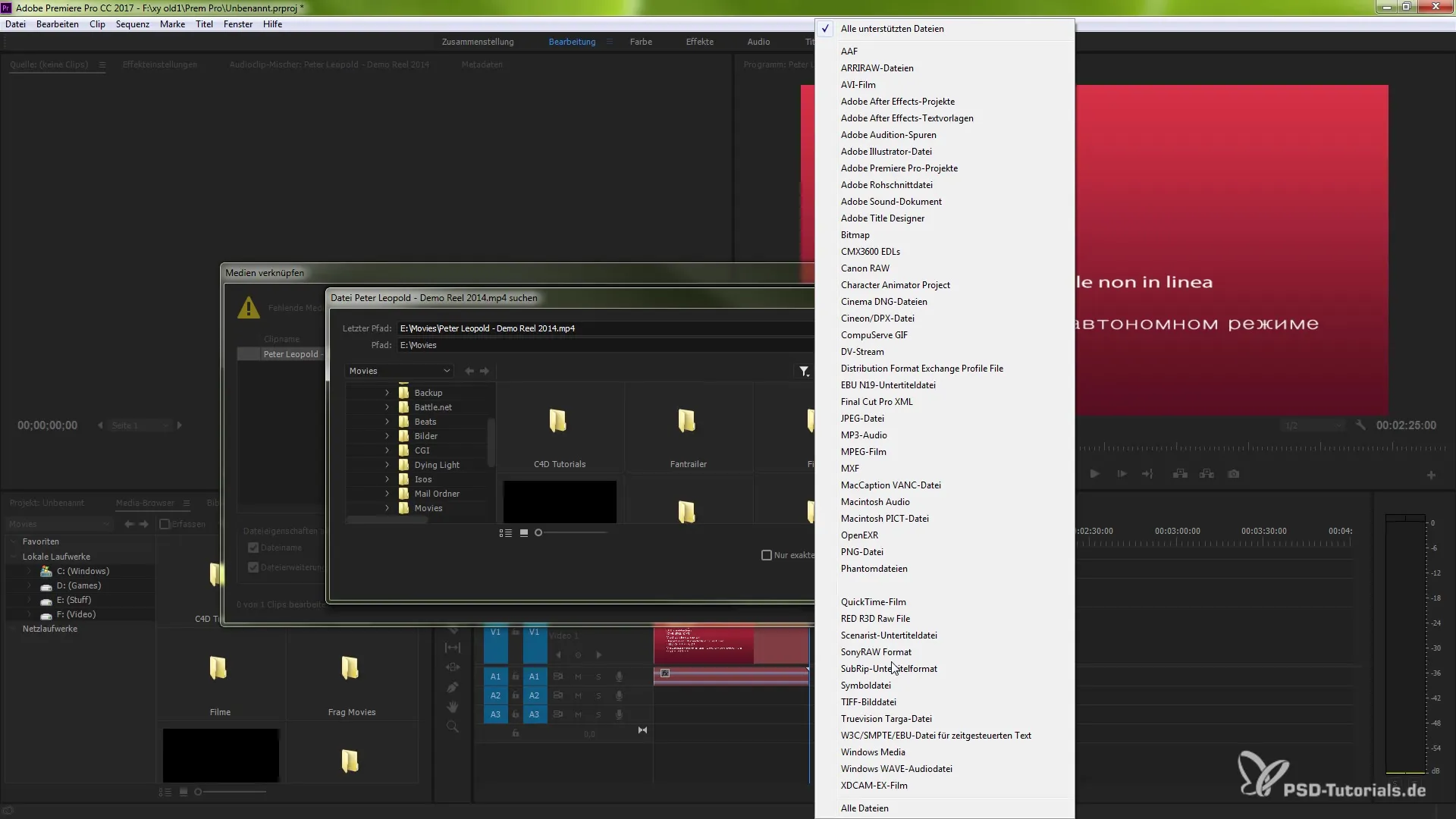Open the C4D Tutorials folder thumbnail
The width and height of the screenshot is (1456, 819).
coord(560,428)
